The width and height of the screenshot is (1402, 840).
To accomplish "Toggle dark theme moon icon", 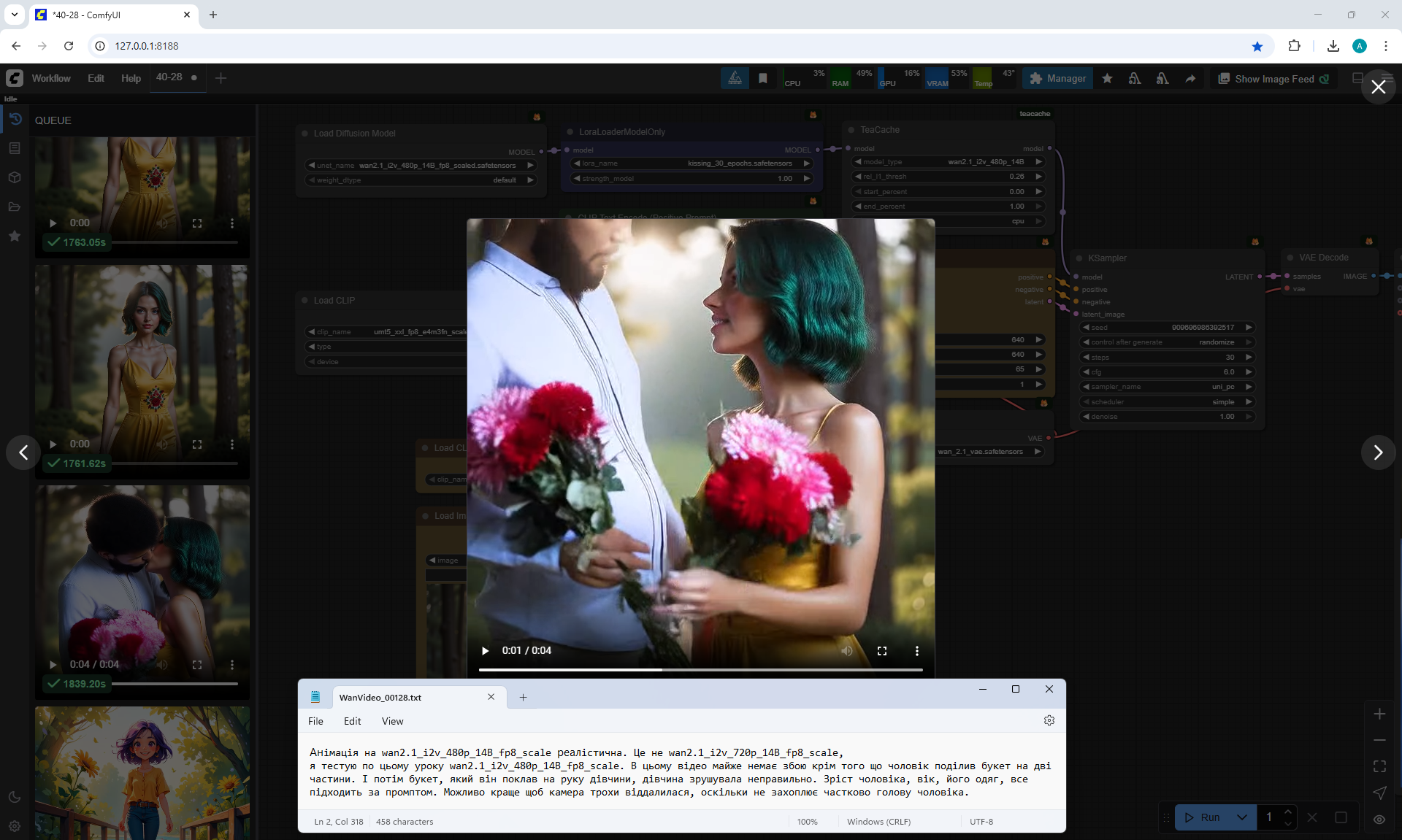I will 15,797.
